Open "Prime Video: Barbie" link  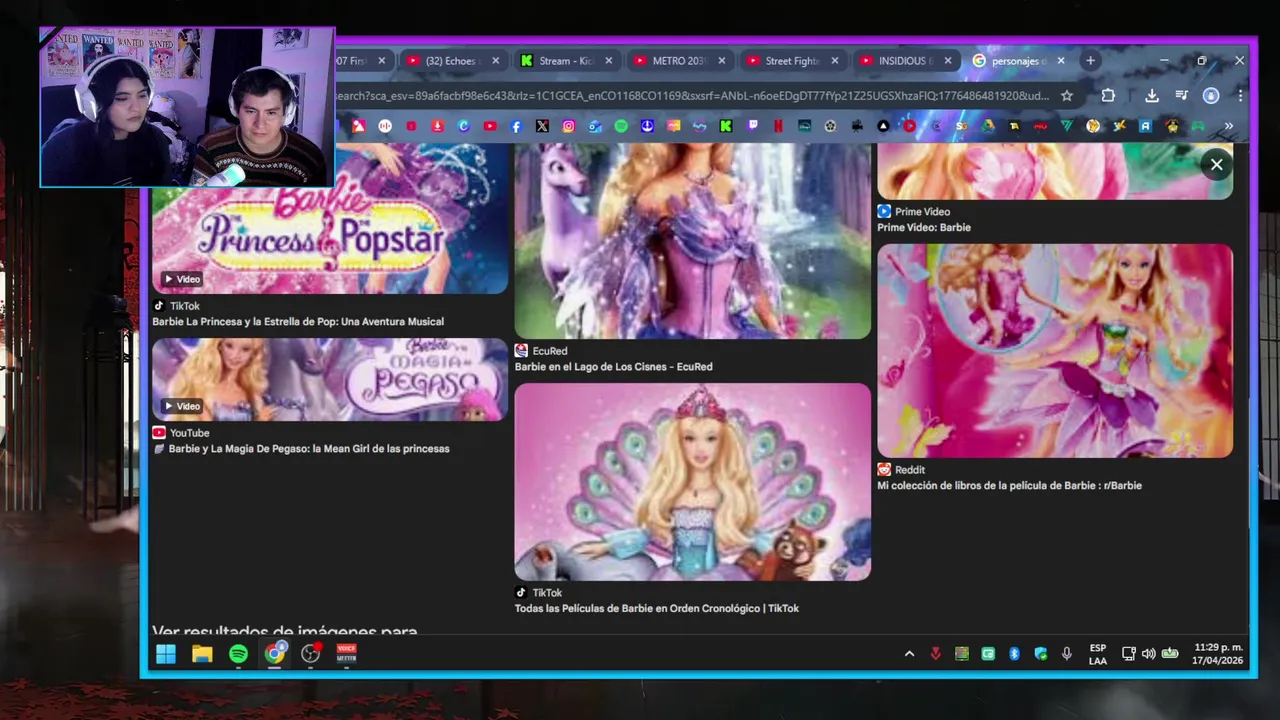(924, 228)
